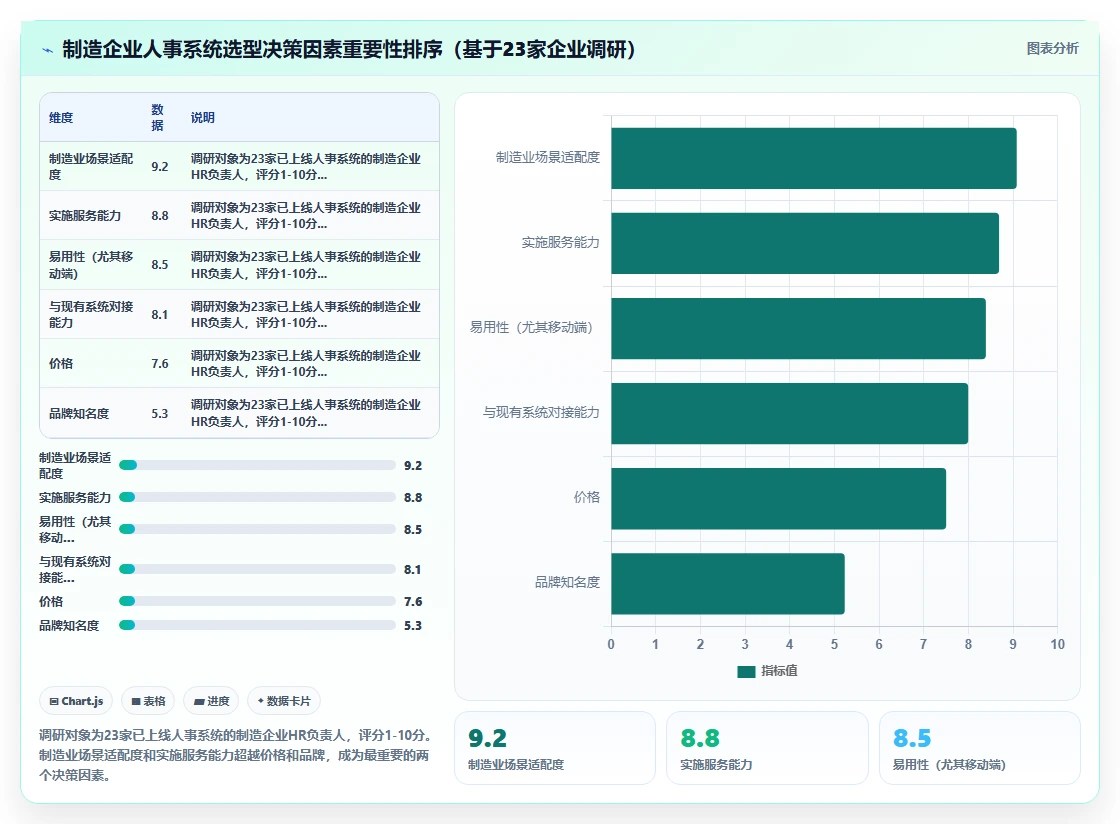Click the chart title 制造企业人事系统选型决策因素
Screen dimensions: 1120x824
coord(349,49)
